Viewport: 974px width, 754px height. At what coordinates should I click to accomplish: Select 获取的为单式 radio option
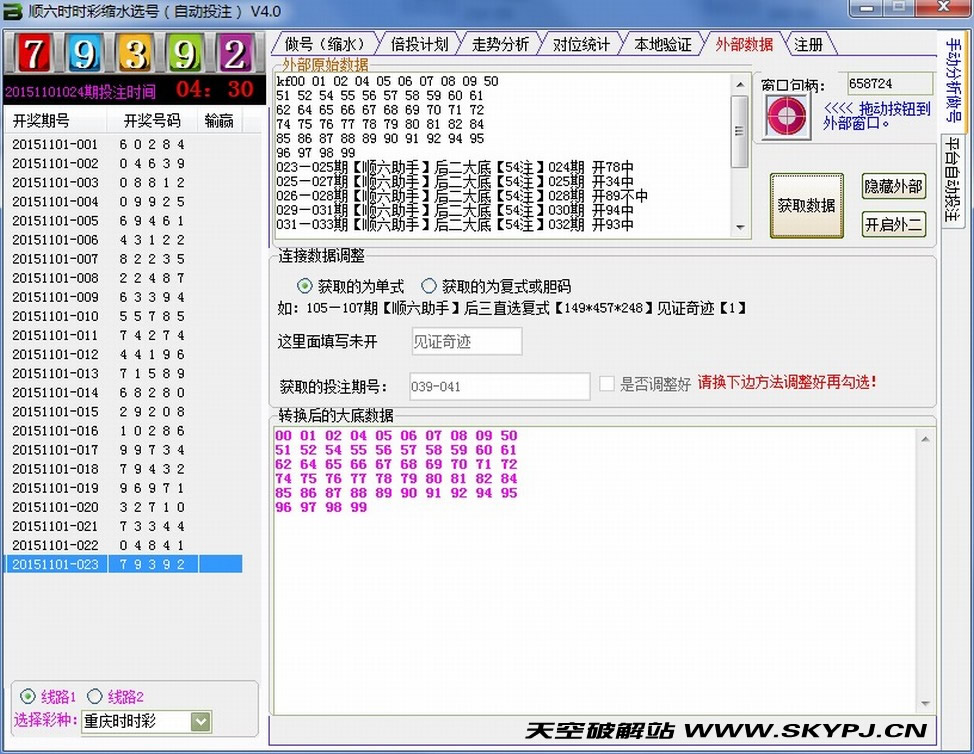pyautogui.click(x=304, y=286)
